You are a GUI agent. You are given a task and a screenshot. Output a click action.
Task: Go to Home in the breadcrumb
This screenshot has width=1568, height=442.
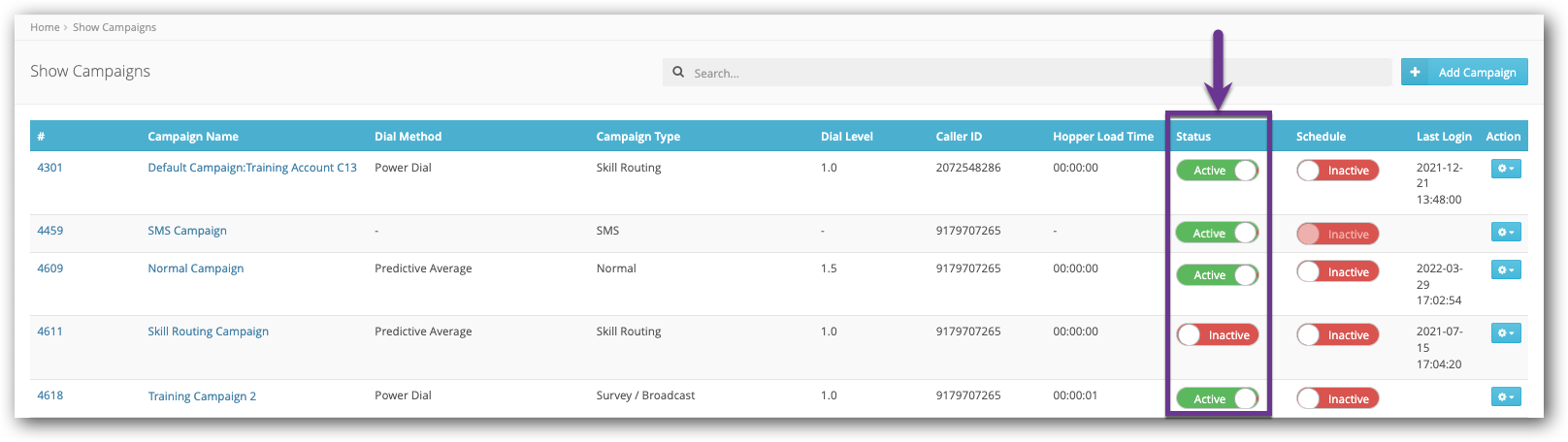(x=45, y=27)
